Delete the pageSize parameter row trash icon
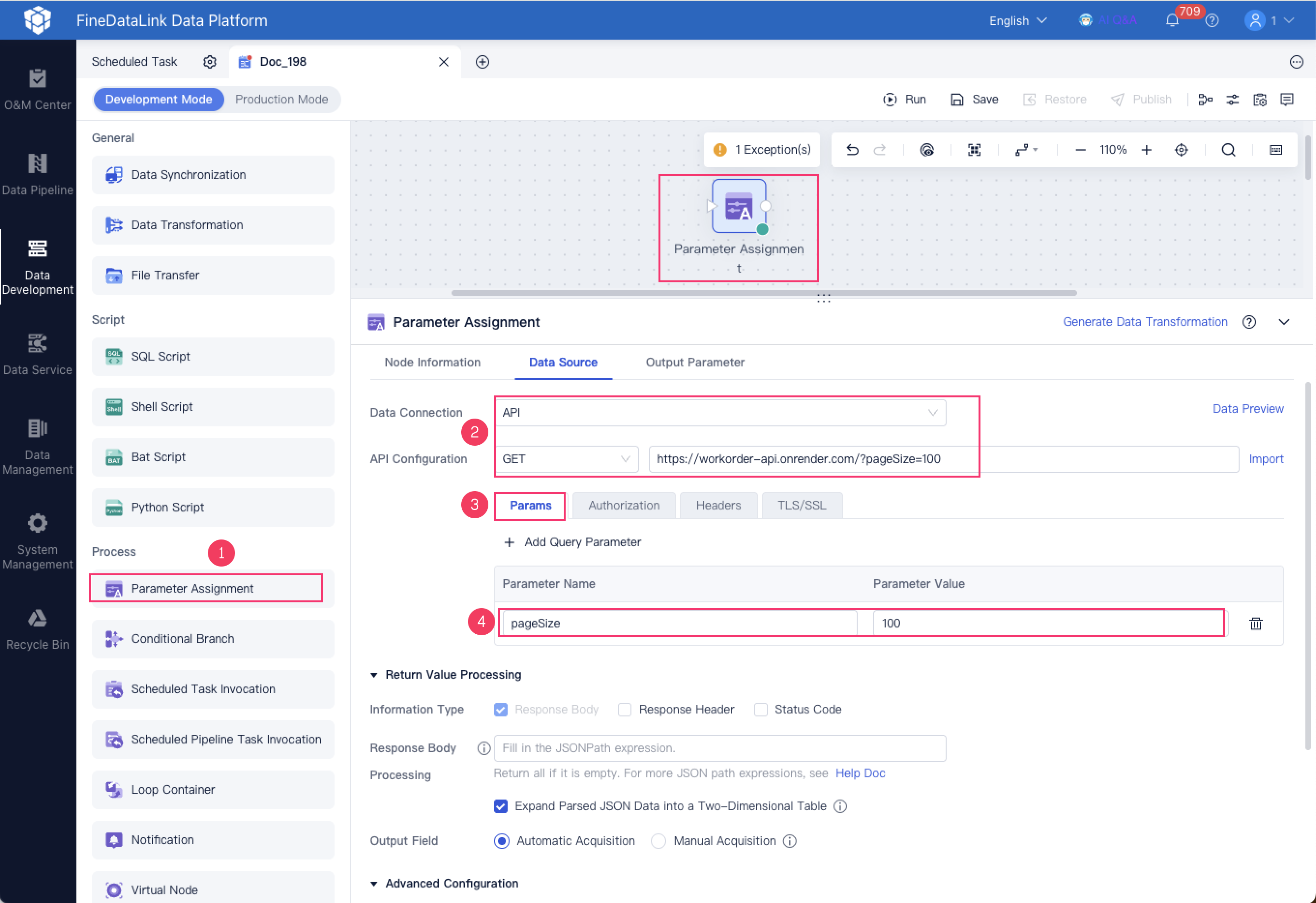1316x903 pixels. pos(1256,623)
